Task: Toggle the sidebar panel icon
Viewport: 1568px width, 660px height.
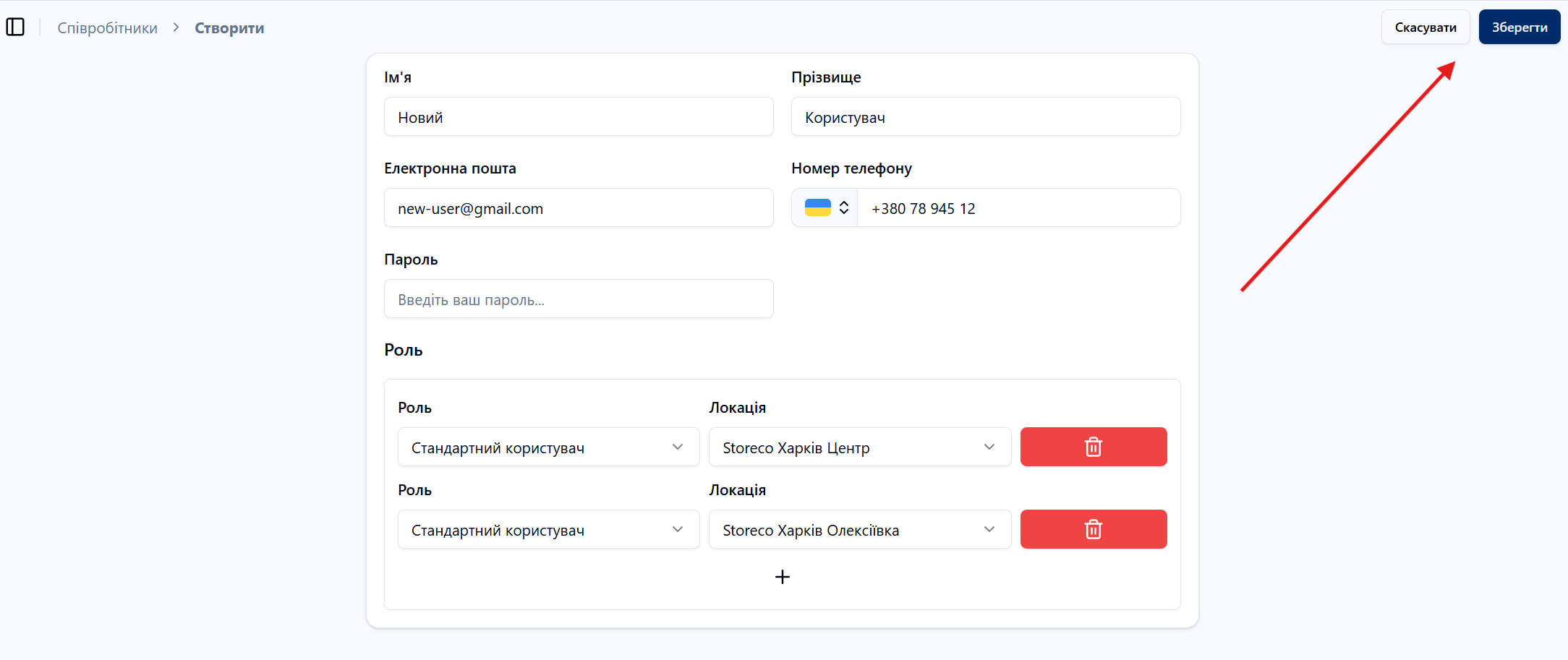Action: [15, 27]
